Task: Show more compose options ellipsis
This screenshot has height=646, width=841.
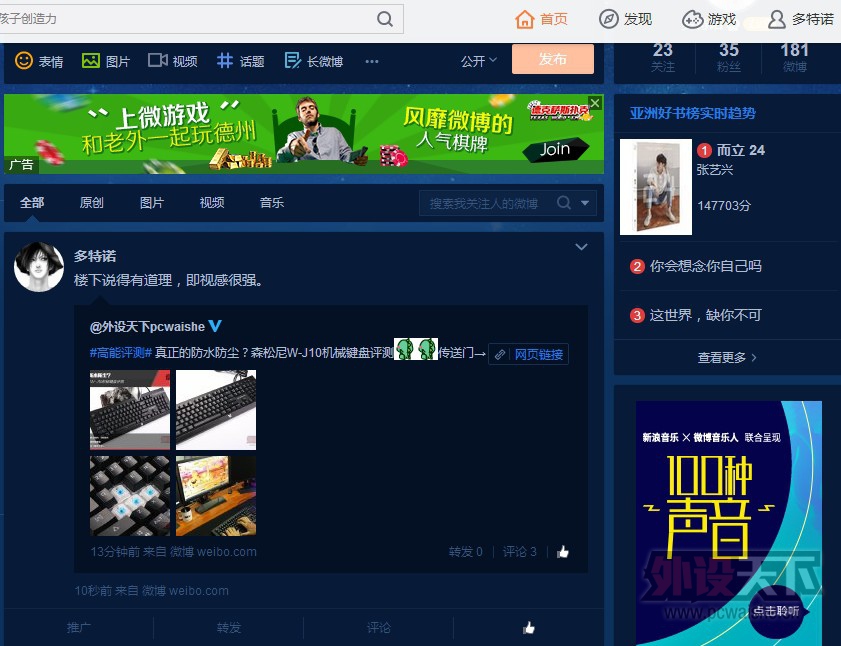Action: click(372, 61)
